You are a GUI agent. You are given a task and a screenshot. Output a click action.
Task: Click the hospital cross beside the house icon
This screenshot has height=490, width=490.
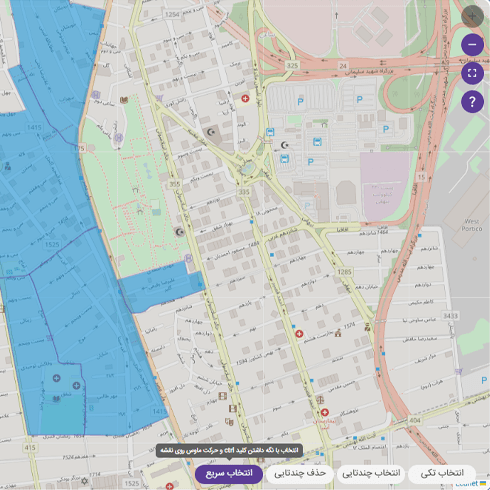tap(299, 334)
